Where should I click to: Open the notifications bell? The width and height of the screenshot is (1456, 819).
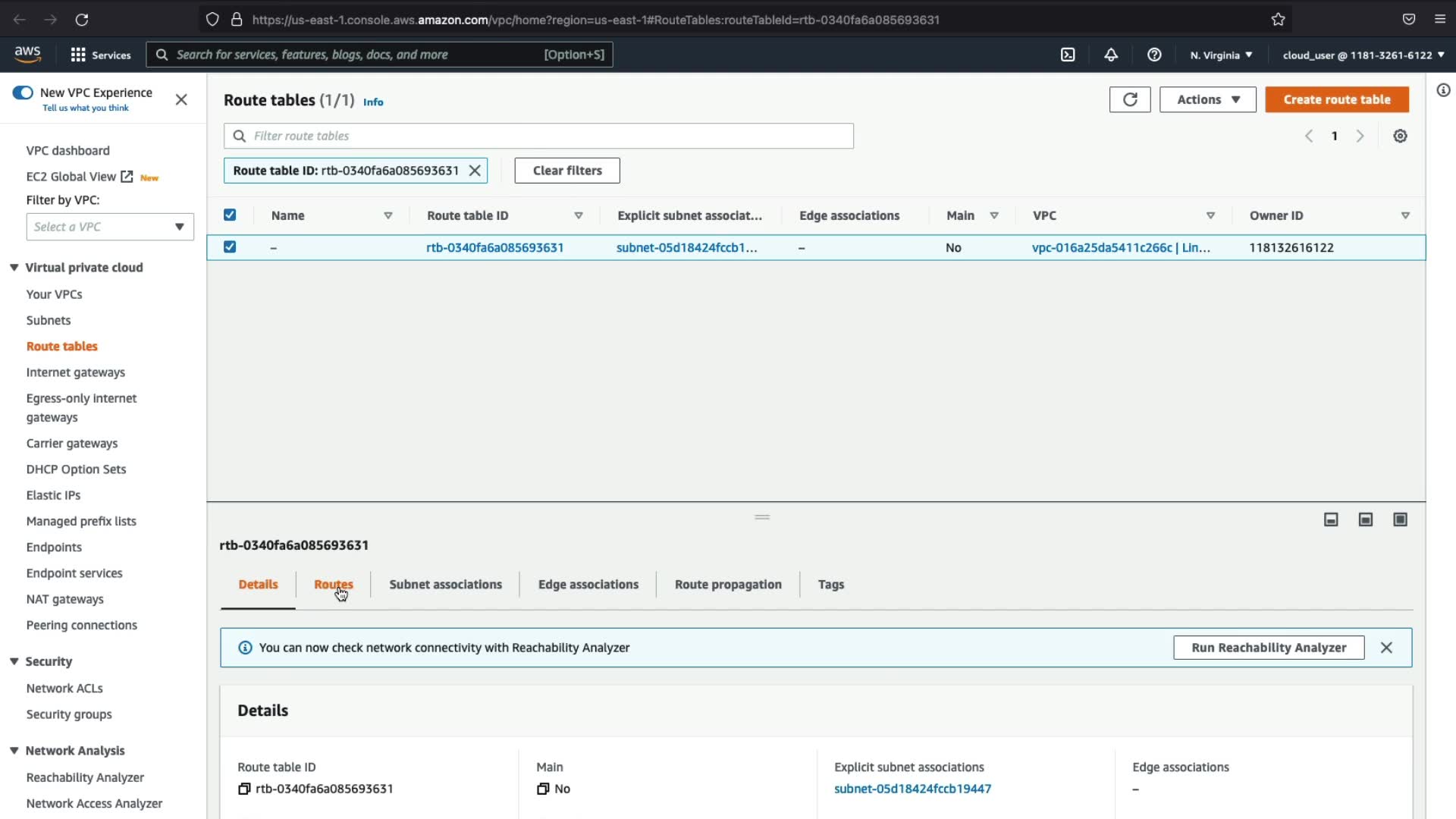(1111, 55)
